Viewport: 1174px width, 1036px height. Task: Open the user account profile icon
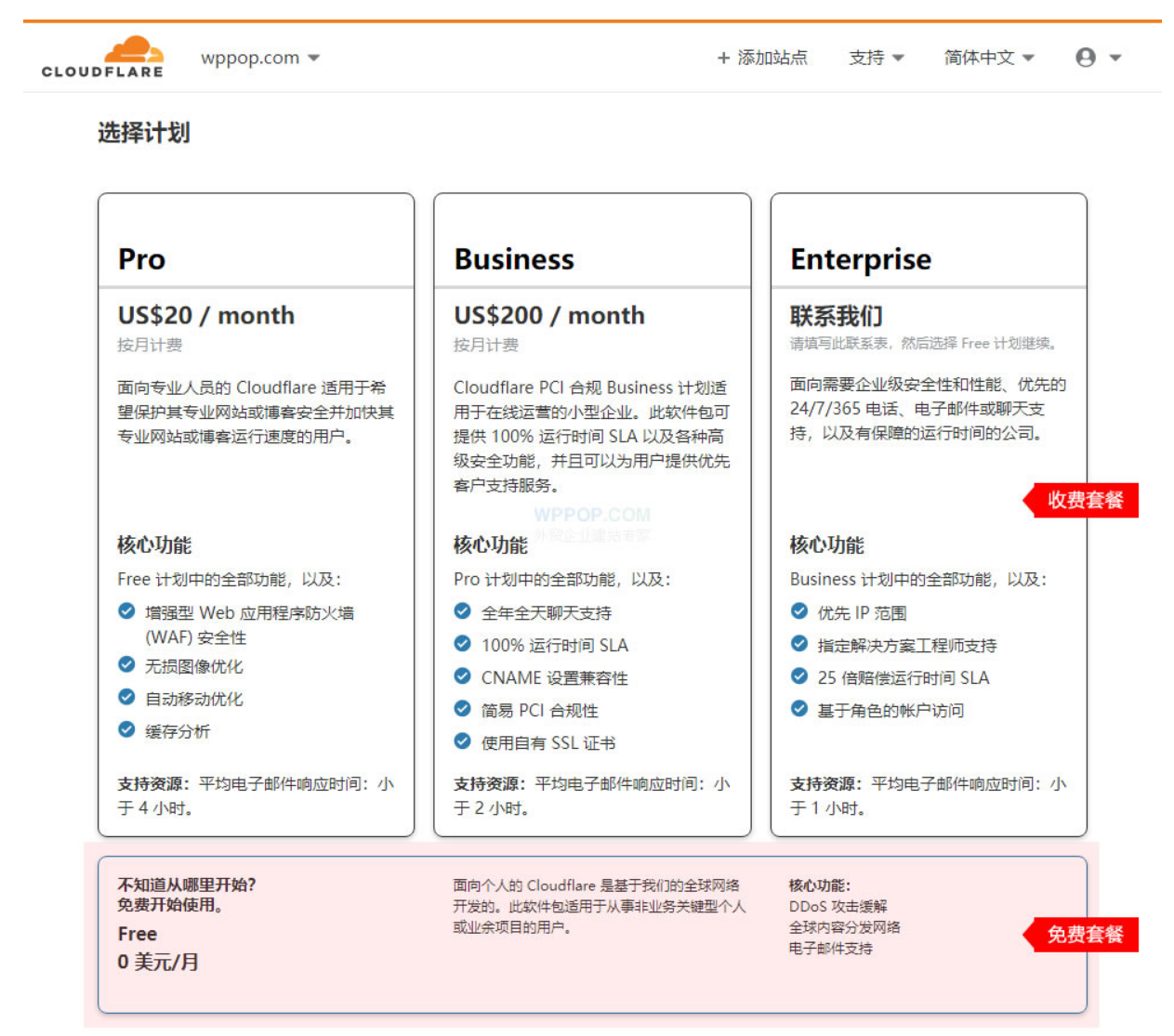[1085, 58]
